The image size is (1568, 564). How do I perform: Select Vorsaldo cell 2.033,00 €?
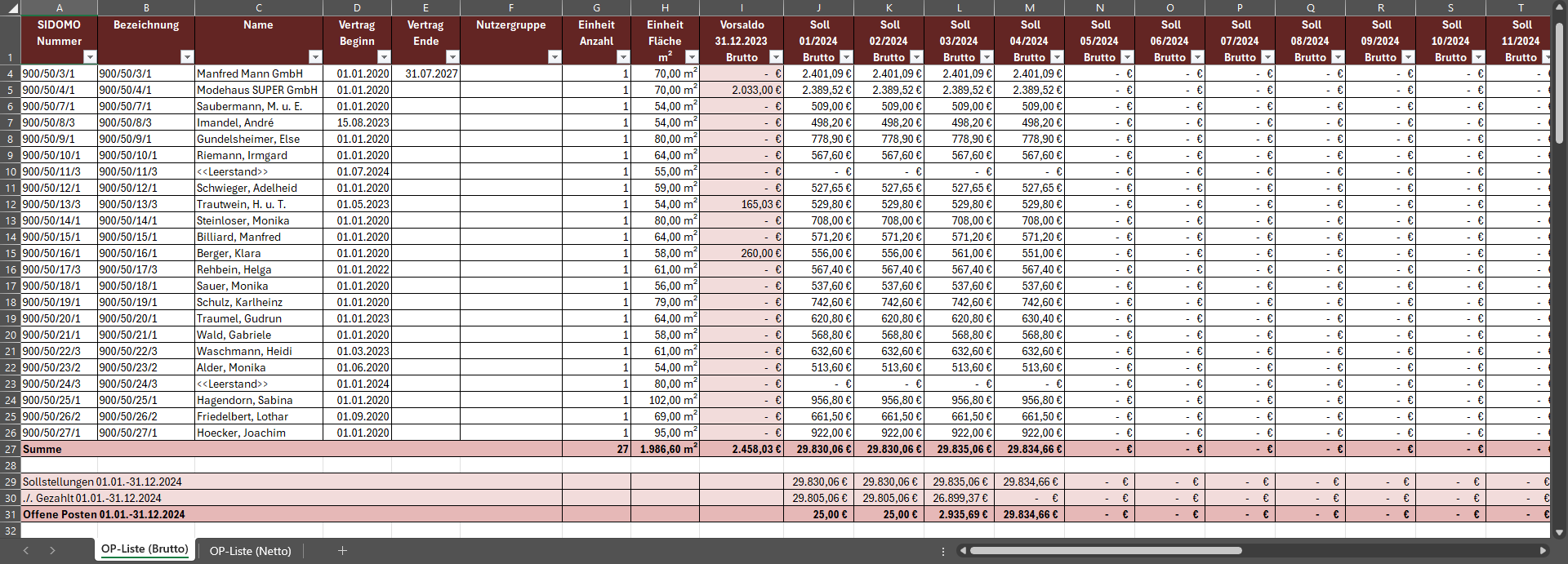[742, 90]
